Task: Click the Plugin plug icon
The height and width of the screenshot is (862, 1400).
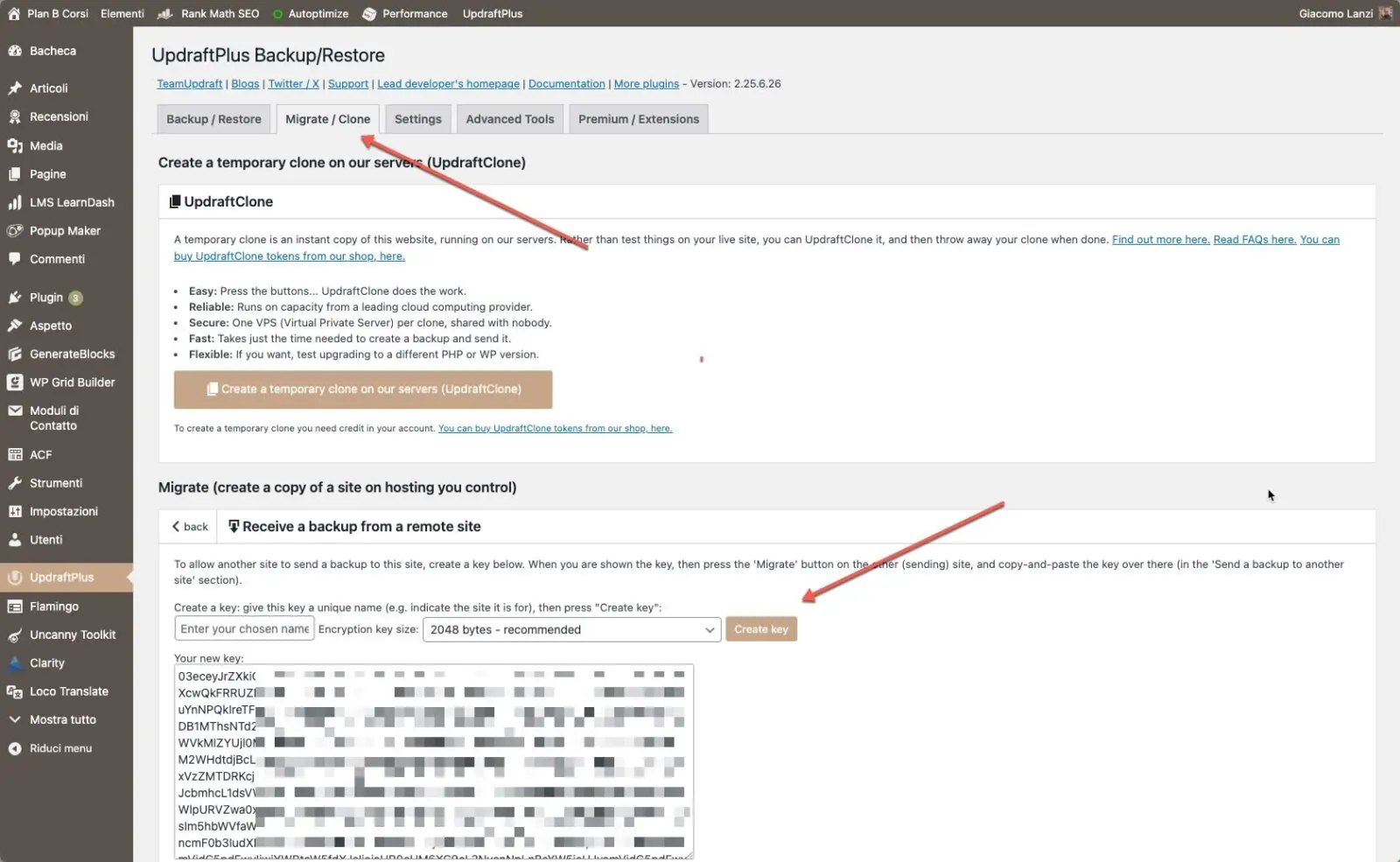Action: tap(15, 298)
